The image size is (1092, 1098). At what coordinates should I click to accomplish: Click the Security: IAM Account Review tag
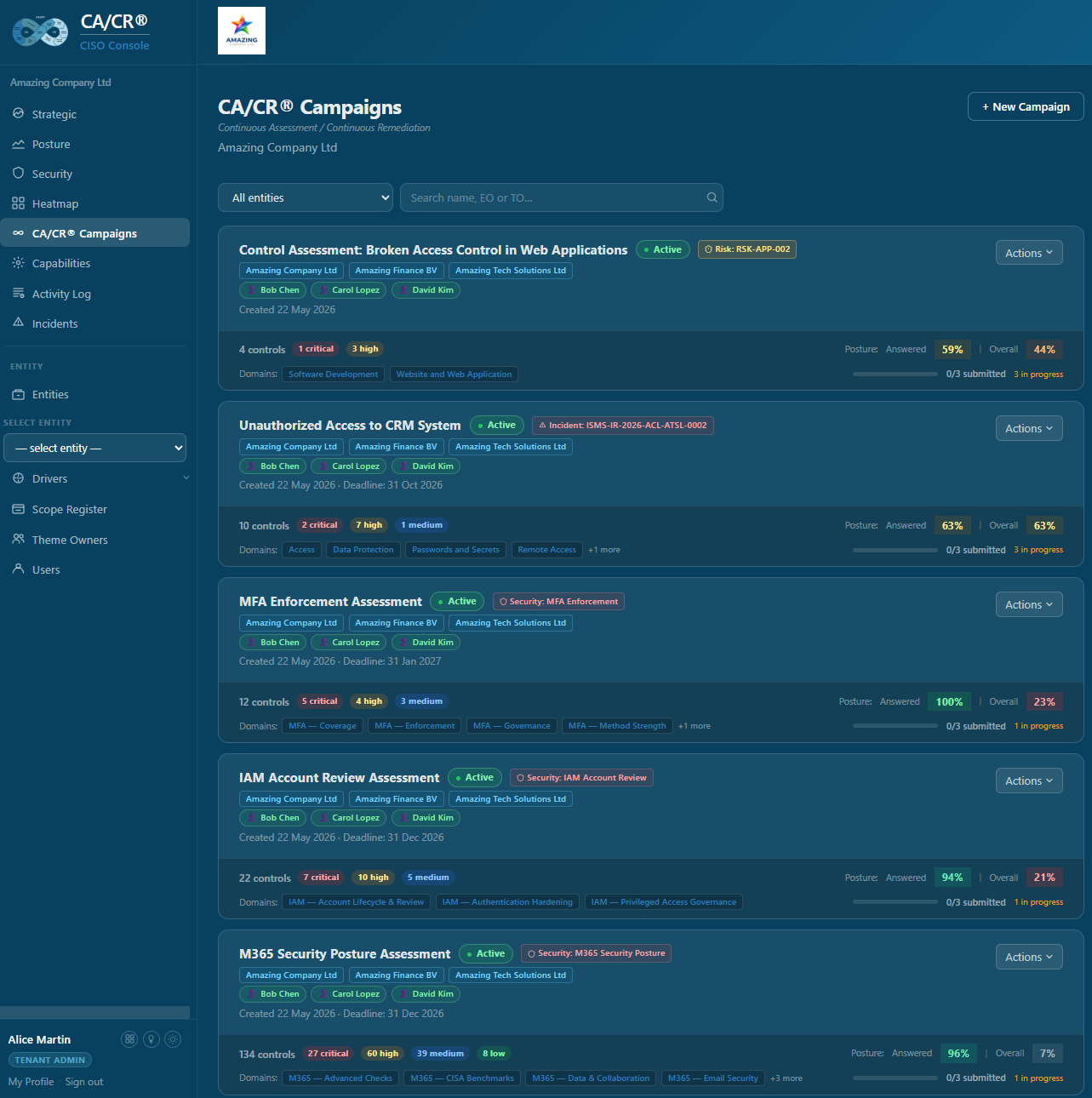click(581, 778)
